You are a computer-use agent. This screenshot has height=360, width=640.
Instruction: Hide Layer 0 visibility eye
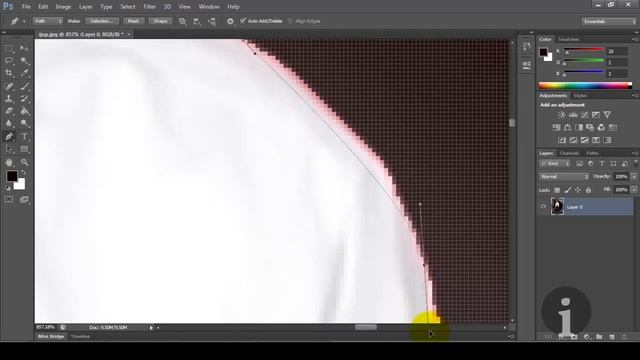(543, 207)
